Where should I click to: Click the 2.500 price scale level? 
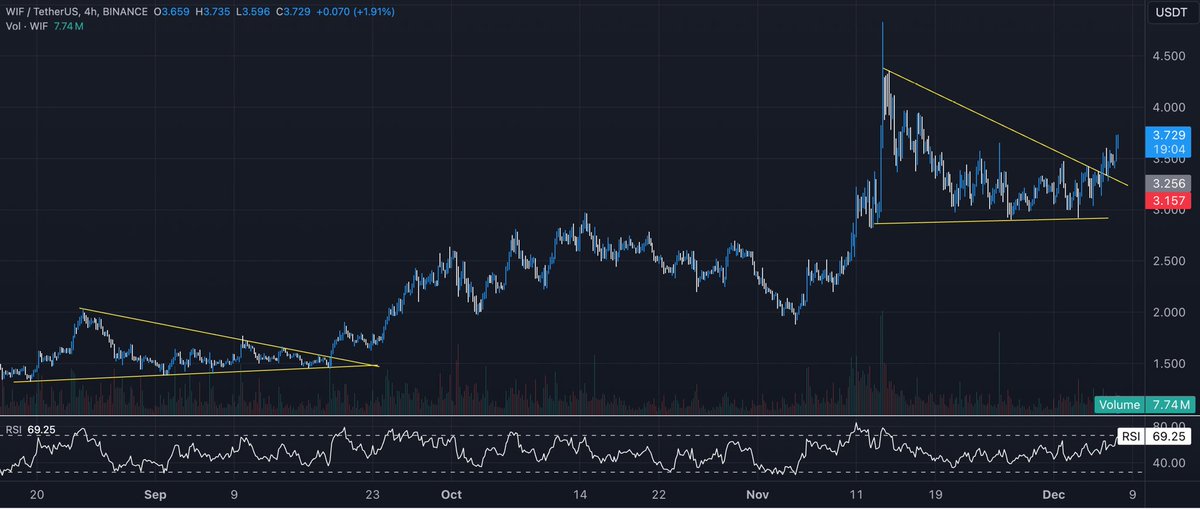(x=1169, y=261)
